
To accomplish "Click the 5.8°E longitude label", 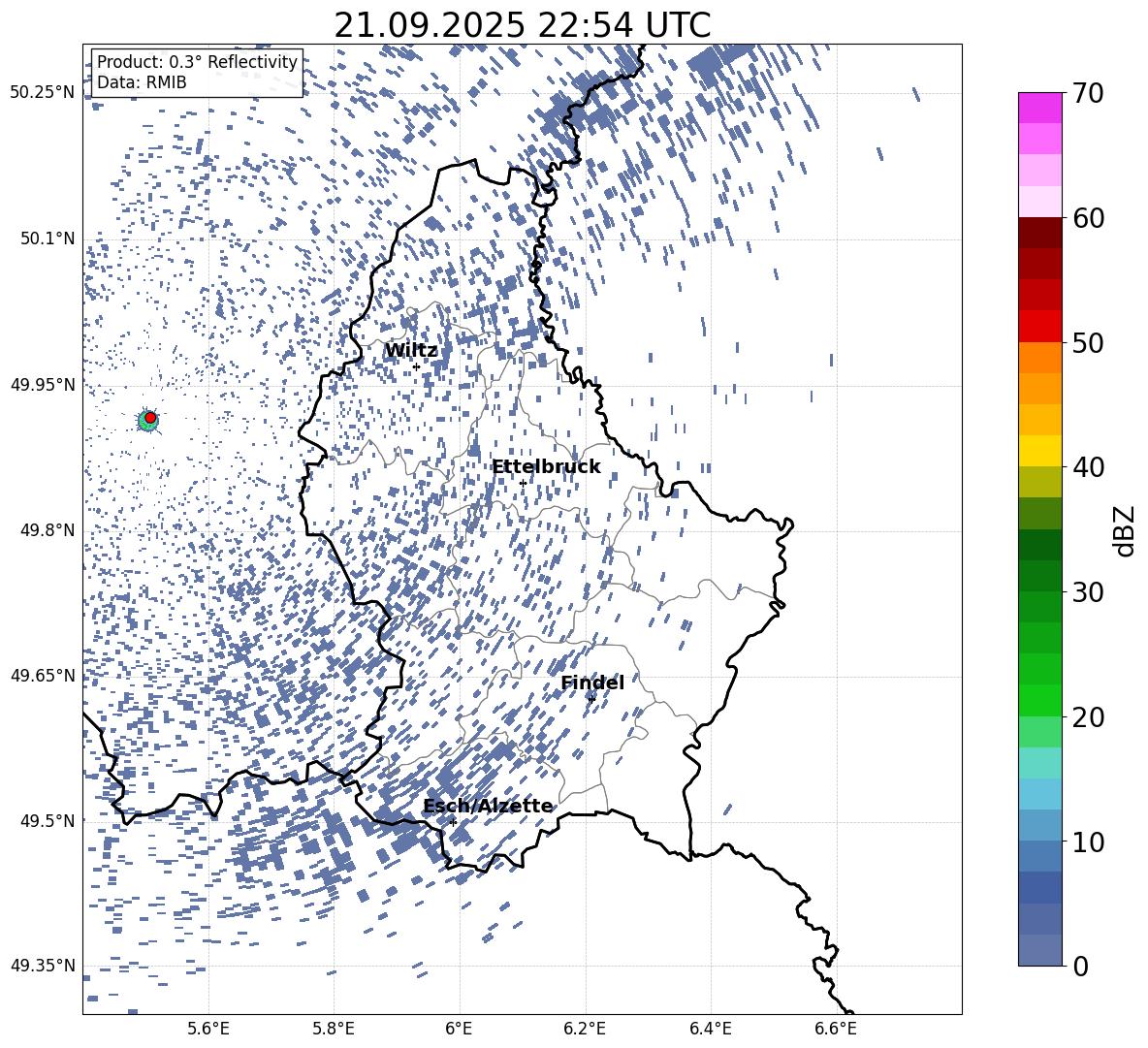I will pos(334,1029).
